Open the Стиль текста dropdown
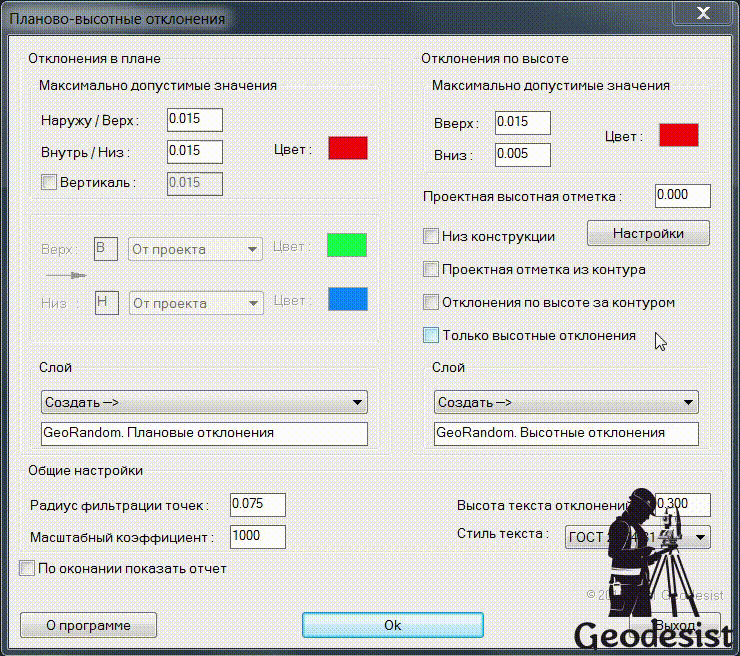The width and height of the screenshot is (740, 656). (637, 537)
